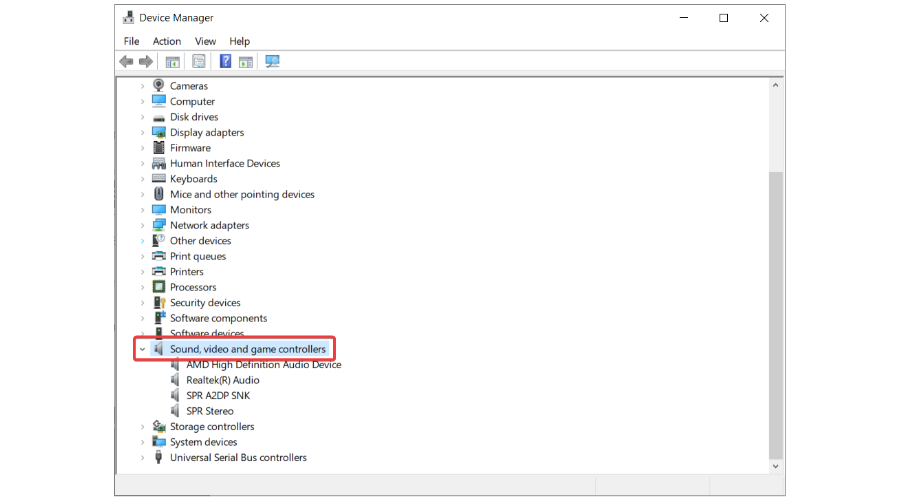The height and width of the screenshot is (500, 900).
Task: Click the vertical scrollbar thumb
Action: 775,315
